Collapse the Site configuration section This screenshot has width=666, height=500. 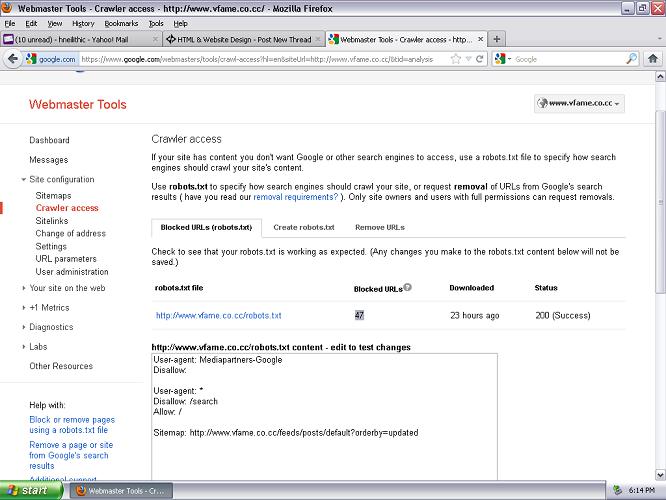(x=24, y=179)
